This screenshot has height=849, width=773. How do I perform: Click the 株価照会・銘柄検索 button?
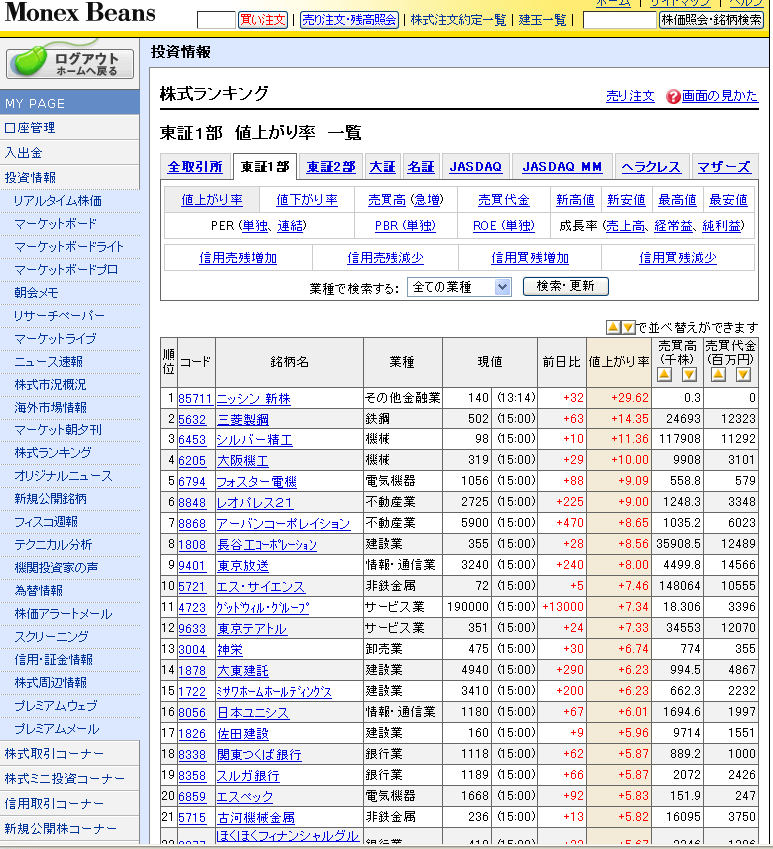point(711,20)
